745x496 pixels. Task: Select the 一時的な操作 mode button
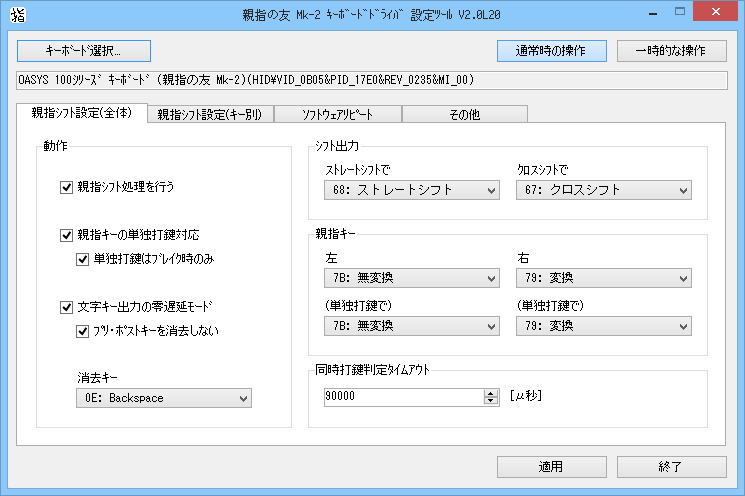(x=671, y=50)
